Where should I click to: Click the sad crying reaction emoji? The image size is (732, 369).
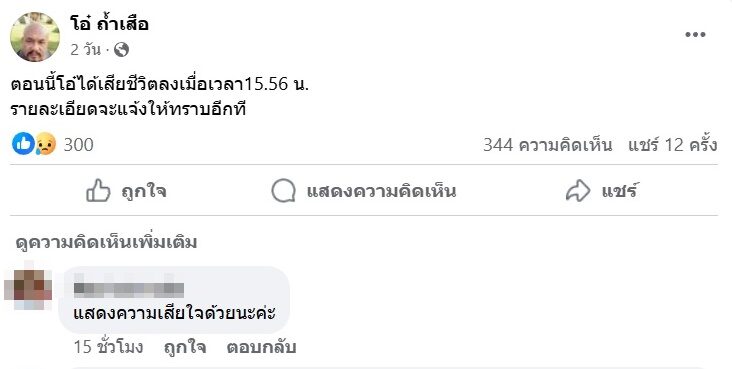45,144
